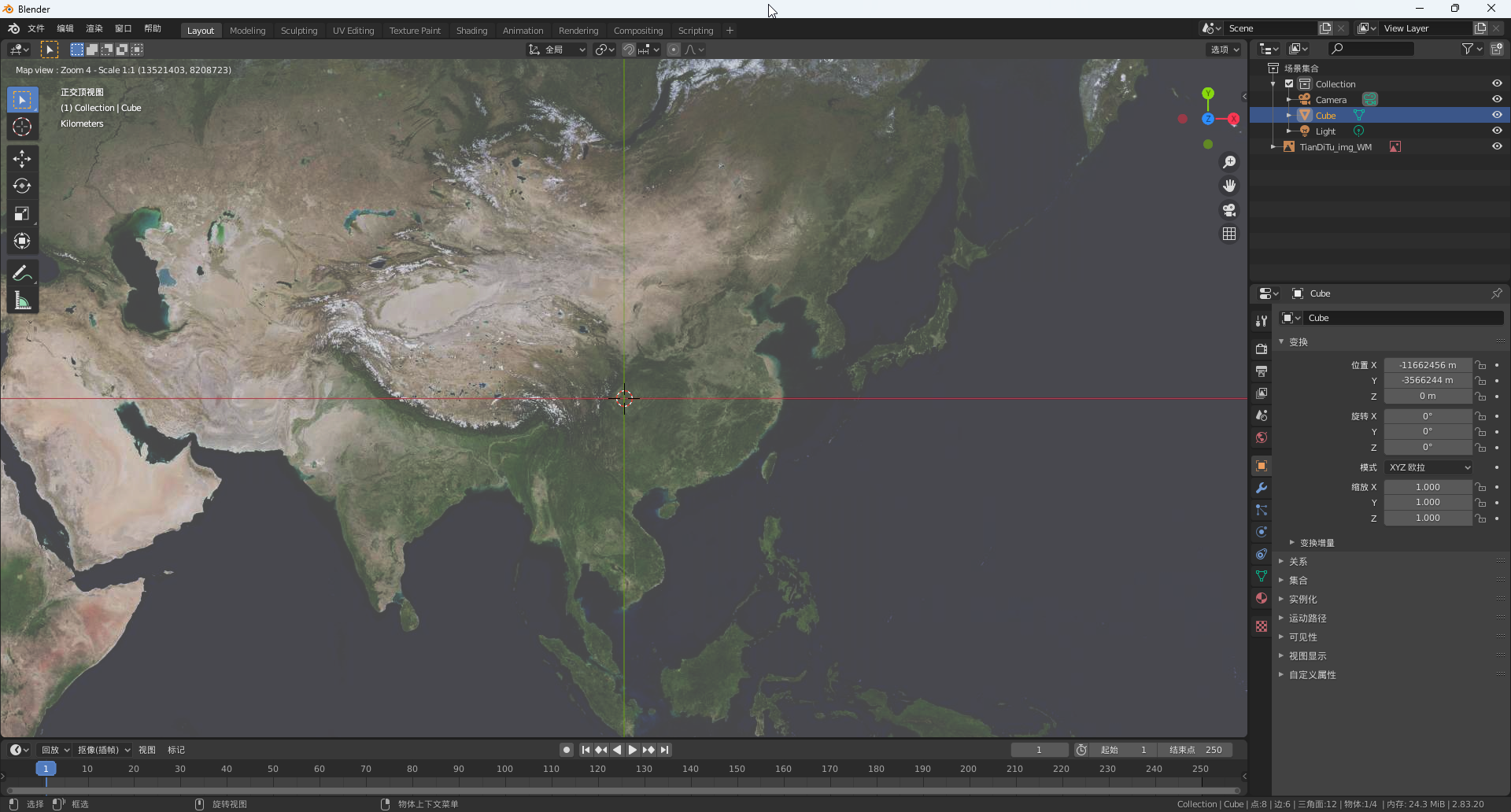
Task: Toggle the Scale Y lock
Action: (x=1481, y=502)
